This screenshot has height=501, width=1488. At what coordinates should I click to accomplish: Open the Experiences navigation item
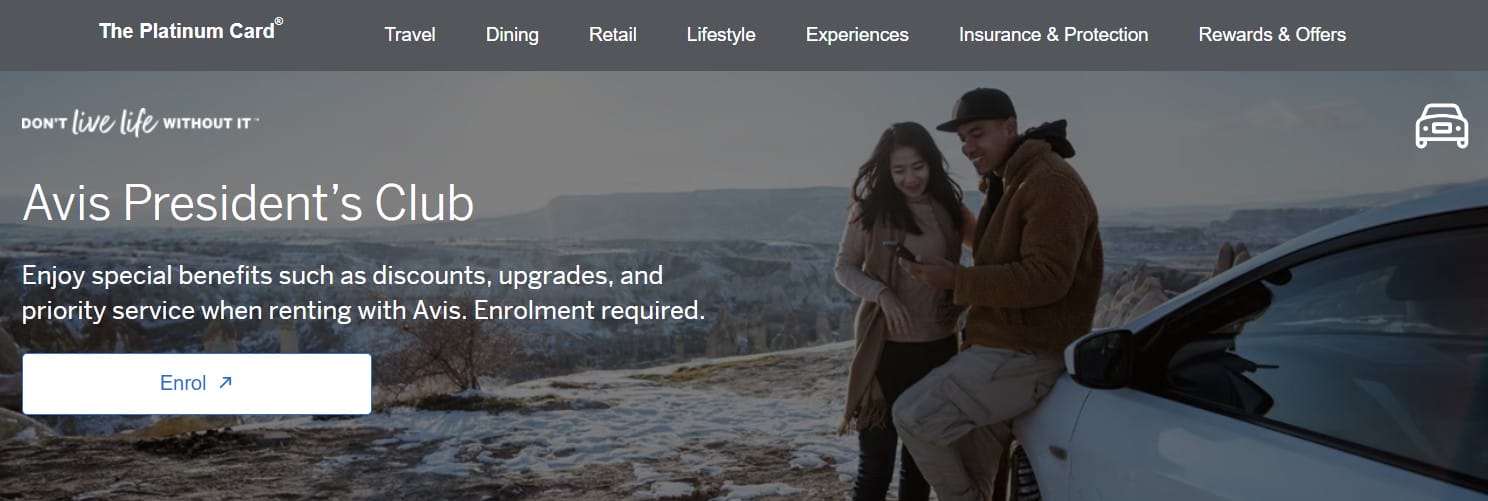[857, 35]
